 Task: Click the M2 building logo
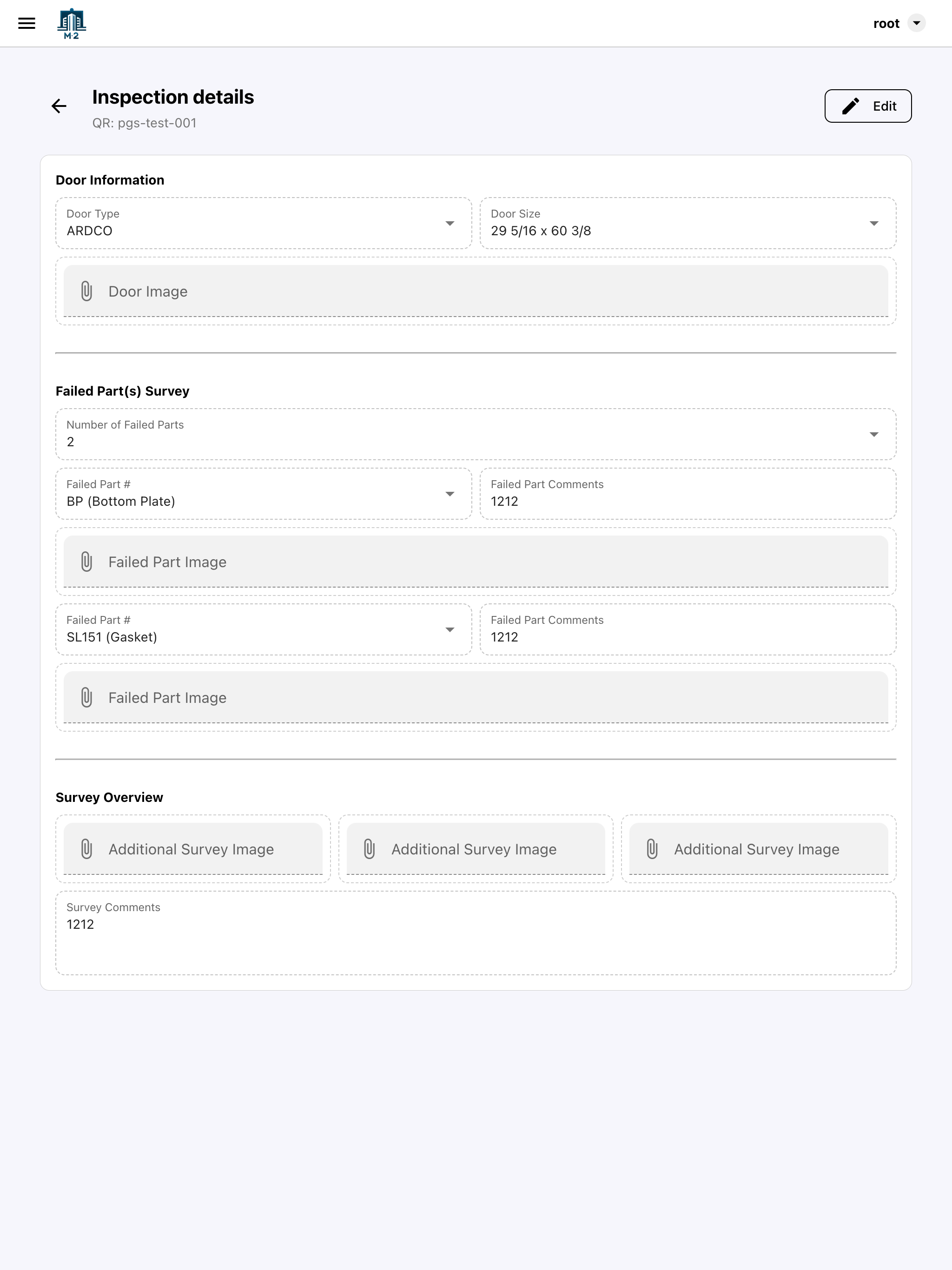pos(72,24)
